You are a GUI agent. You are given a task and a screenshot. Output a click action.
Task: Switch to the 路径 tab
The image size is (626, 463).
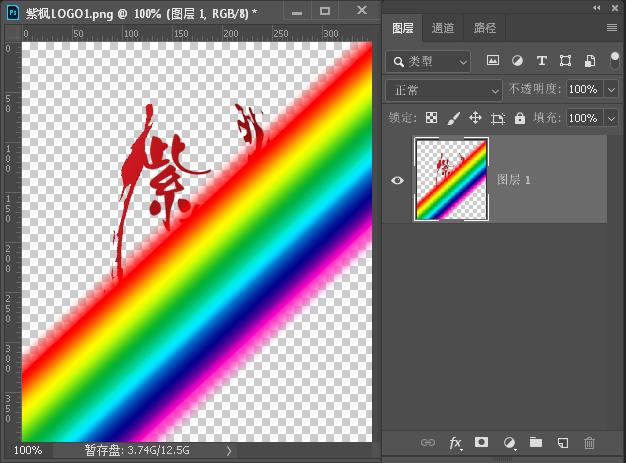(x=485, y=28)
